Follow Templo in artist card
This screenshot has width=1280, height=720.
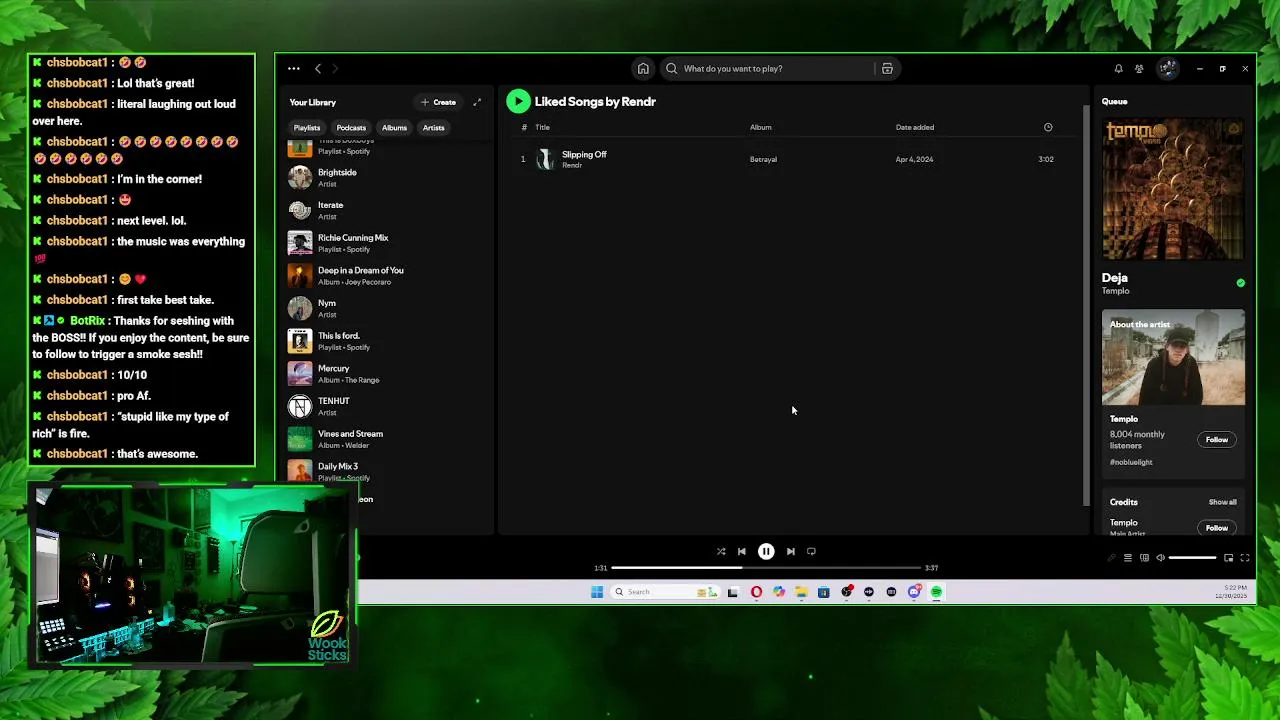coord(1217,440)
